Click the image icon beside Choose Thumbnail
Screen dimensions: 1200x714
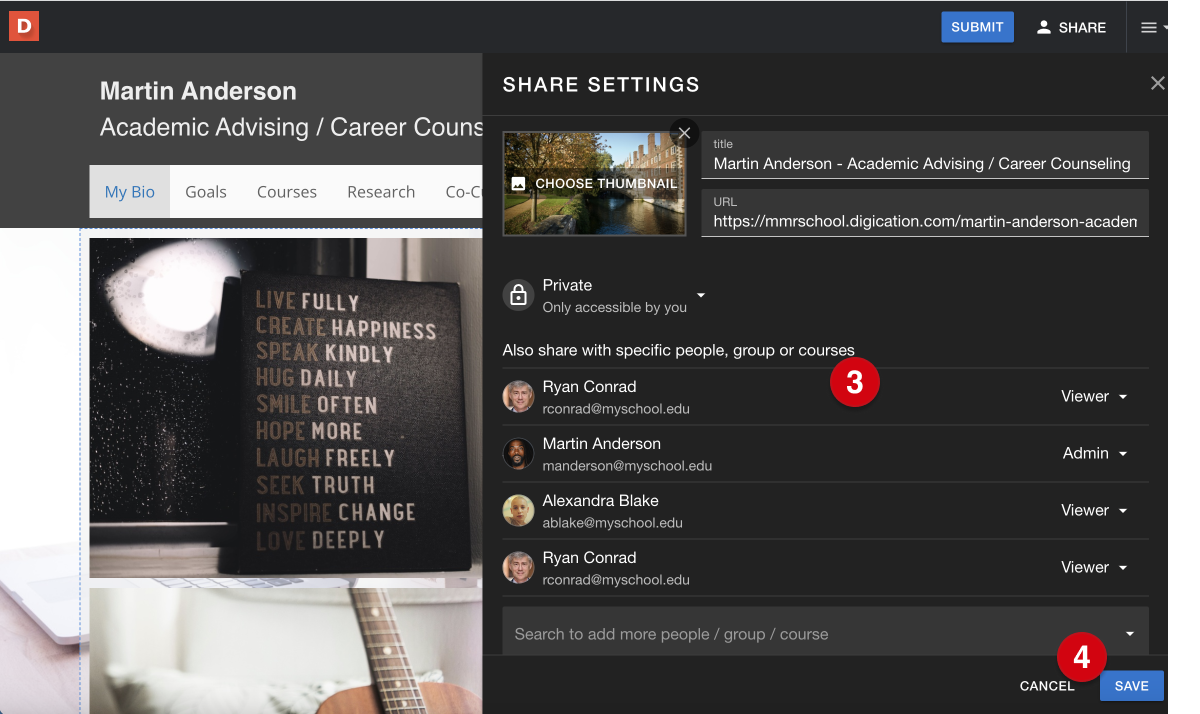pyautogui.click(x=518, y=184)
